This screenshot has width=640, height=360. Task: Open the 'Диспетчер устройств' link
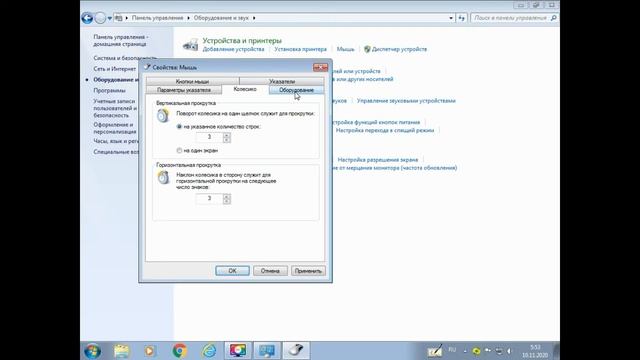399,49
